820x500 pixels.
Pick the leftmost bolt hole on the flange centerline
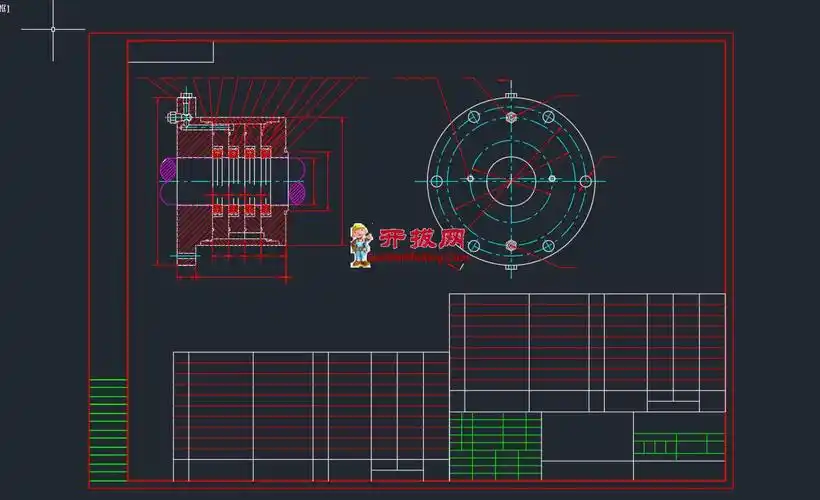pyautogui.click(x=436, y=181)
